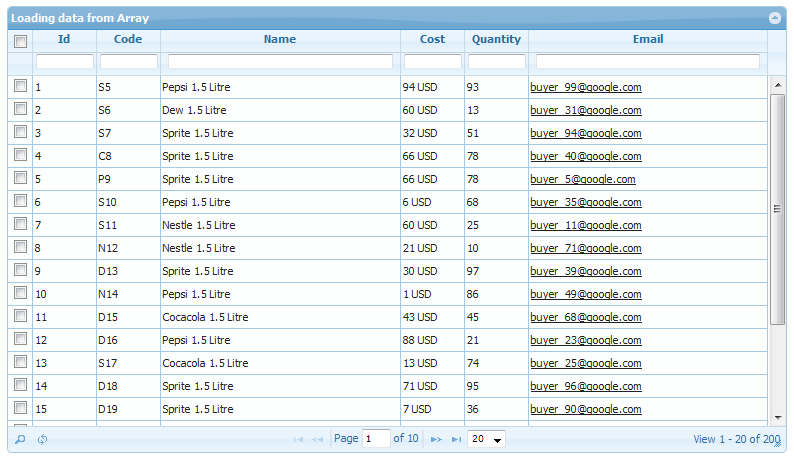The height and width of the screenshot is (459, 794).
Task: Click the search magnifier icon in pager
Action: (20, 439)
